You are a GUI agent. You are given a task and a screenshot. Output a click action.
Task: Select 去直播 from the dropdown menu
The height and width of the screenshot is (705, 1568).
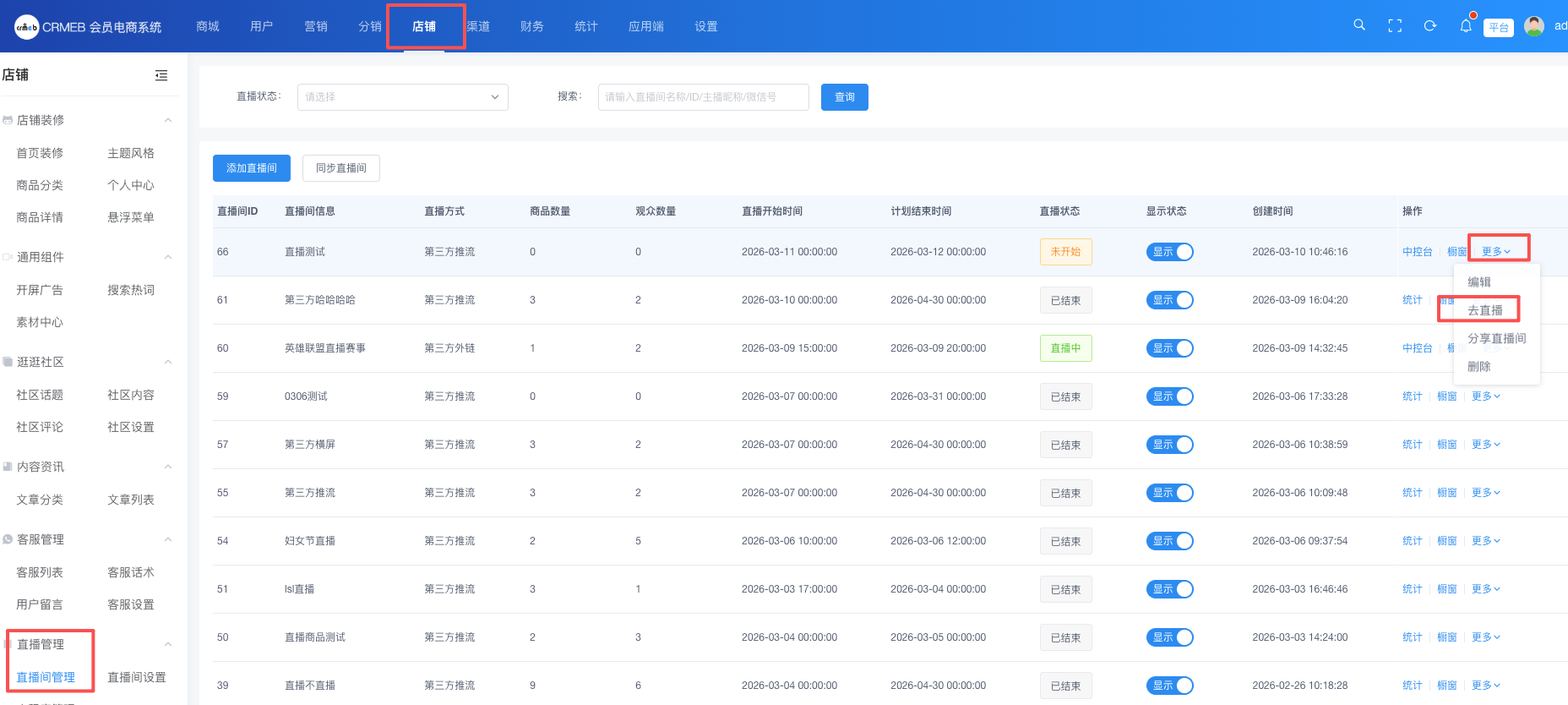pyautogui.click(x=1484, y=310)
